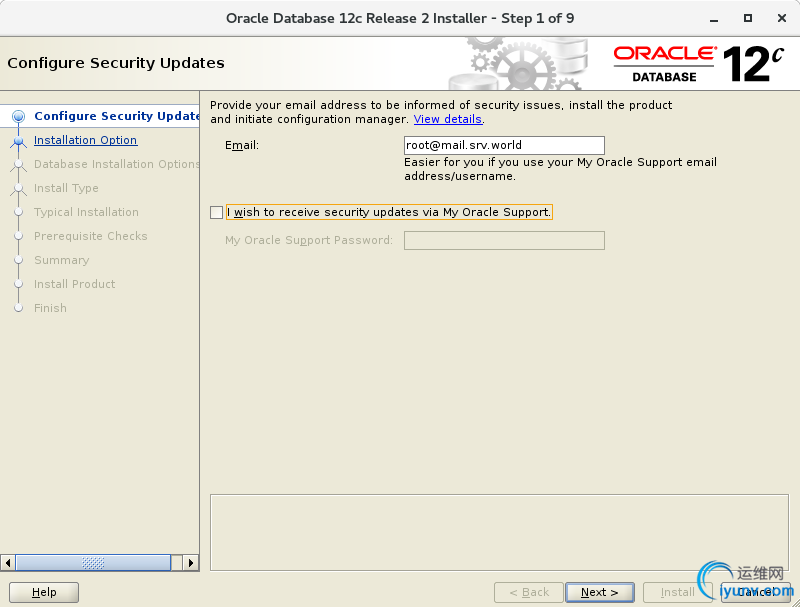
Task: Click the sidebar horizontal scrollbar thumb
Action: coord(93,563)
